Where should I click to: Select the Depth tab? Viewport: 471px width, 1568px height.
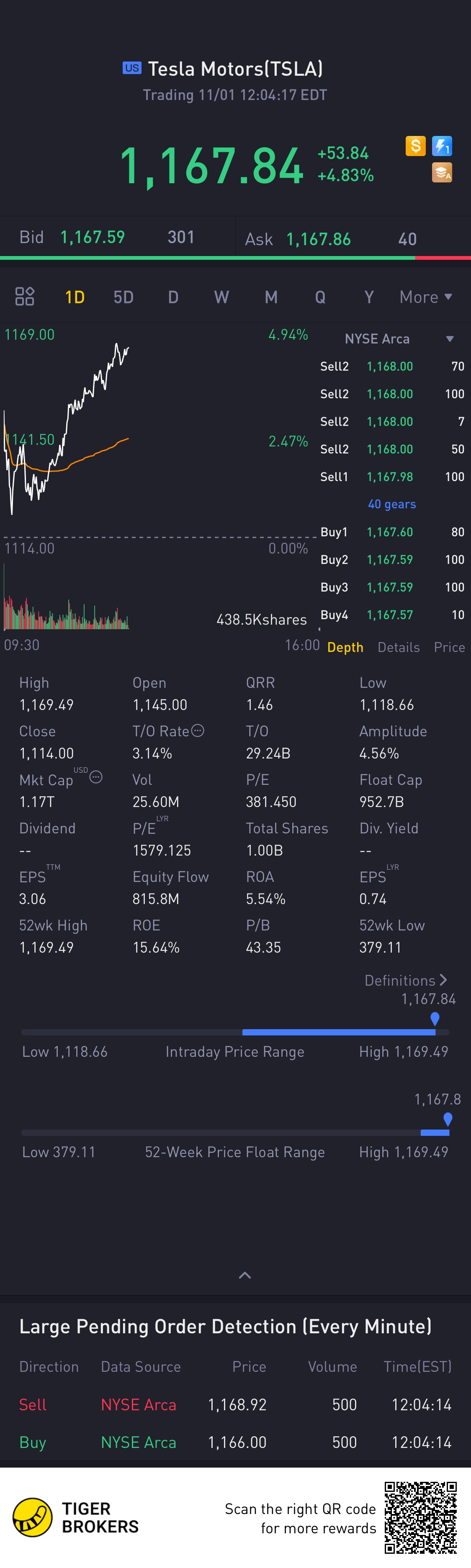(345, 647)
